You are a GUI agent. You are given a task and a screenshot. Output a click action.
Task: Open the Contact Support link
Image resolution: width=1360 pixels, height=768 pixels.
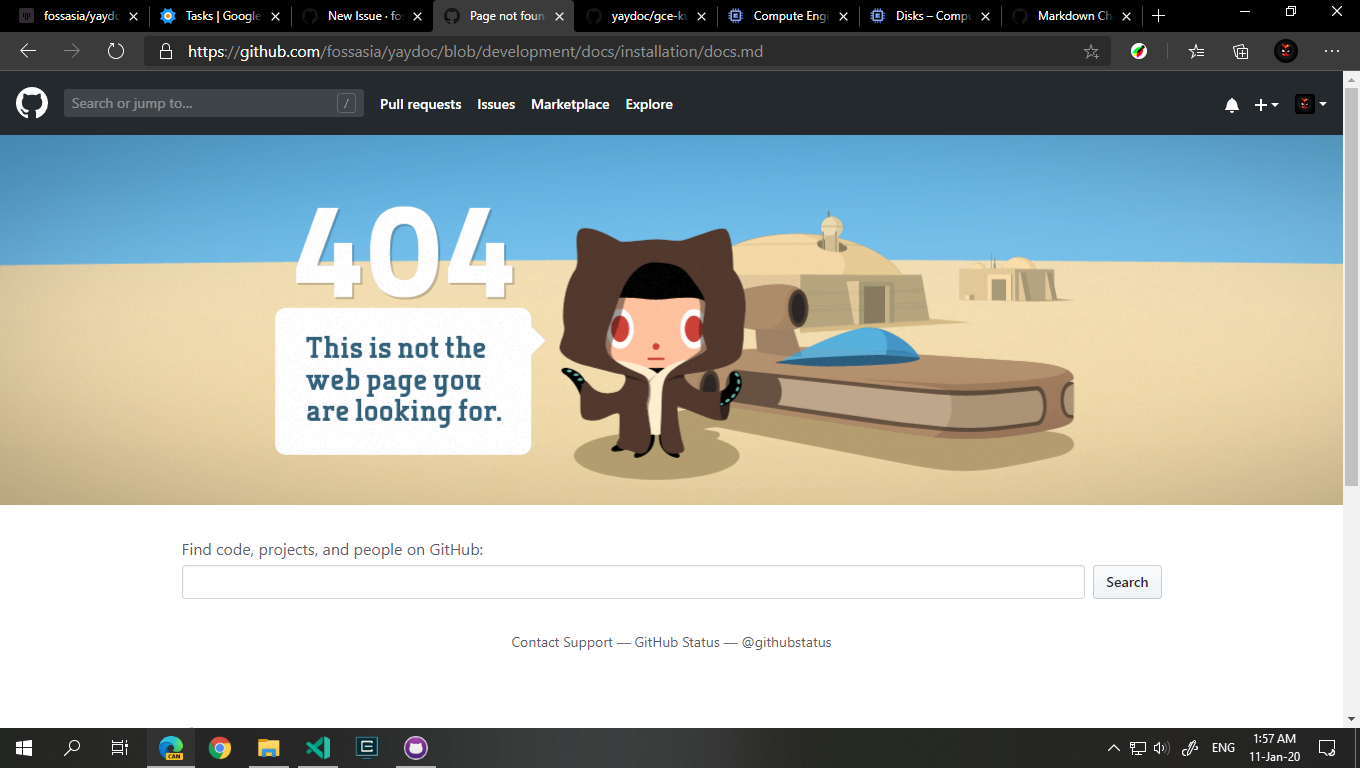[562, 642]
